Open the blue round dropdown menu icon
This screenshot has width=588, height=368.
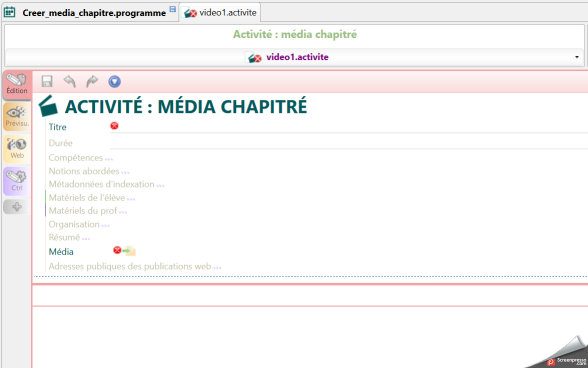click(x=114, y=81)
